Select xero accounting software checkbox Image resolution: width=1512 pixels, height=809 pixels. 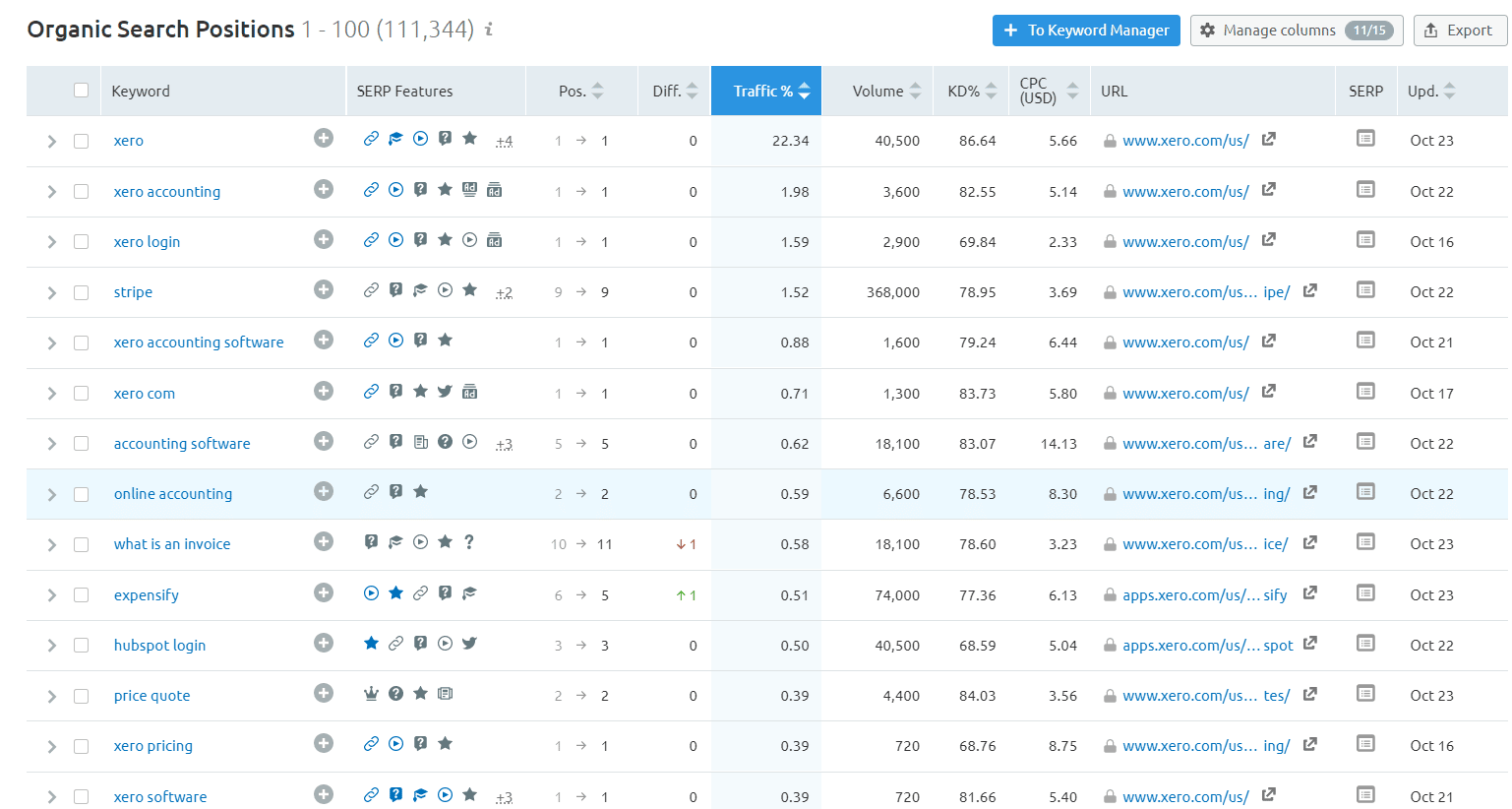coord(81,342)
